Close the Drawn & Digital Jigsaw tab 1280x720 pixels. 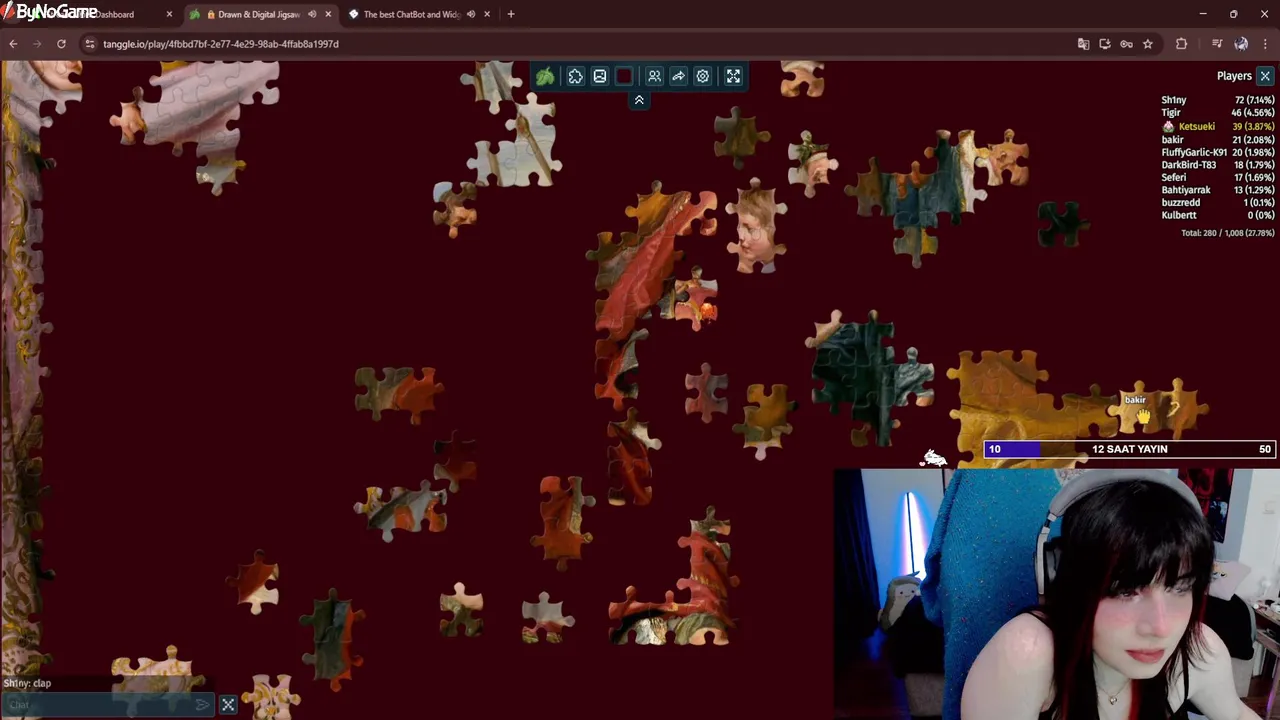click(328, 14)
